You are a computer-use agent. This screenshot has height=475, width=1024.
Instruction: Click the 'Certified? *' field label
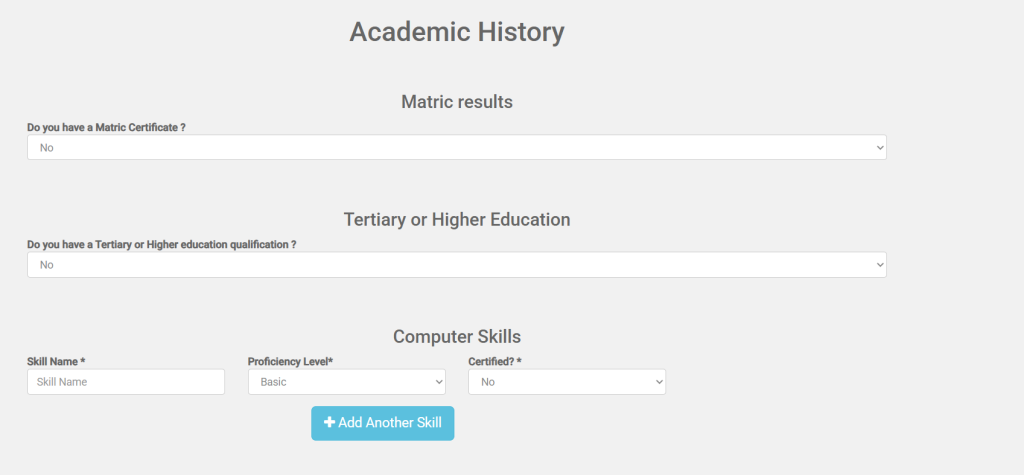click(495, 361)
